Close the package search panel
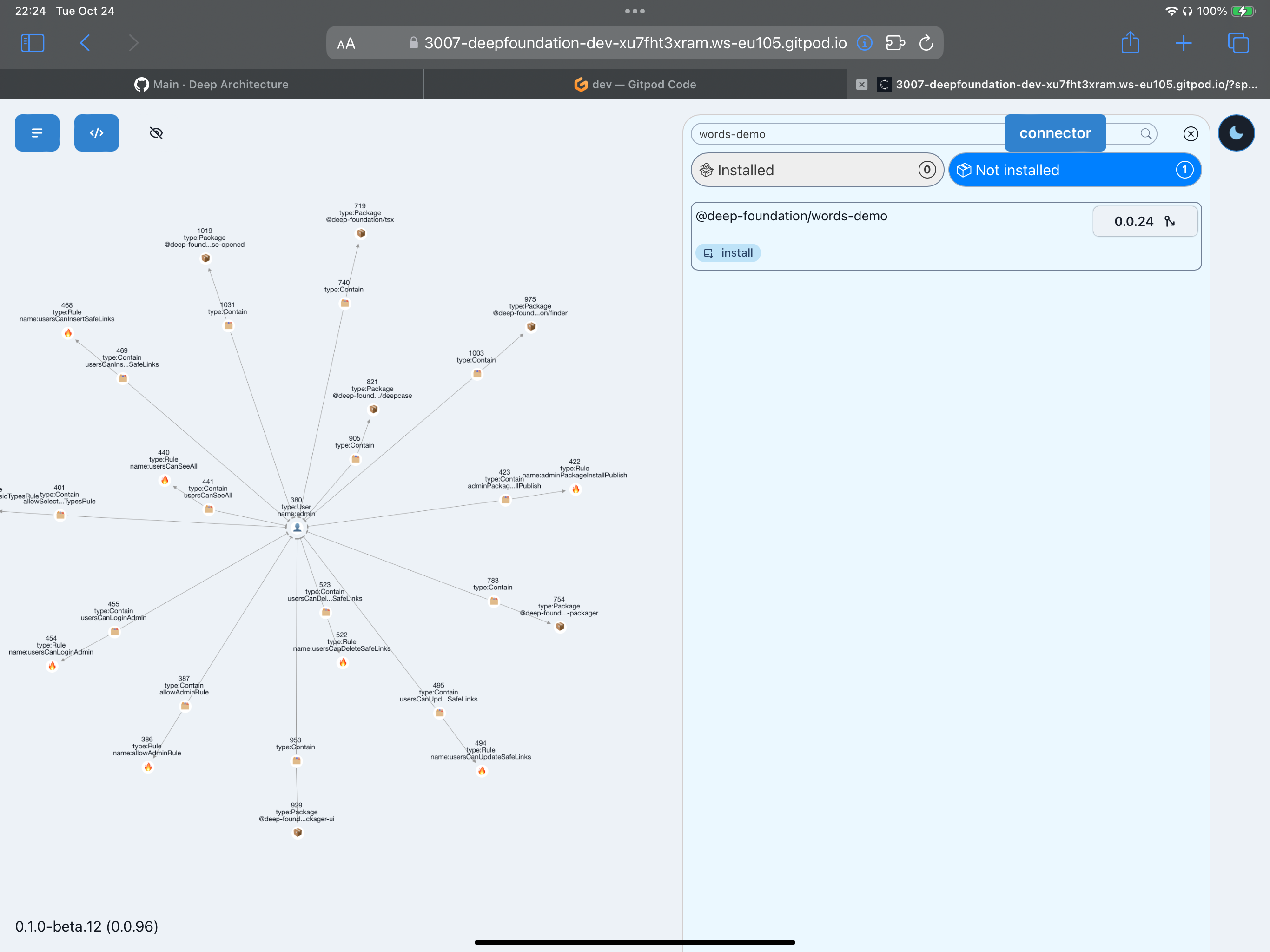Image resolution: width=1270 pixels, height=952 pixels. pos(1190,134)
